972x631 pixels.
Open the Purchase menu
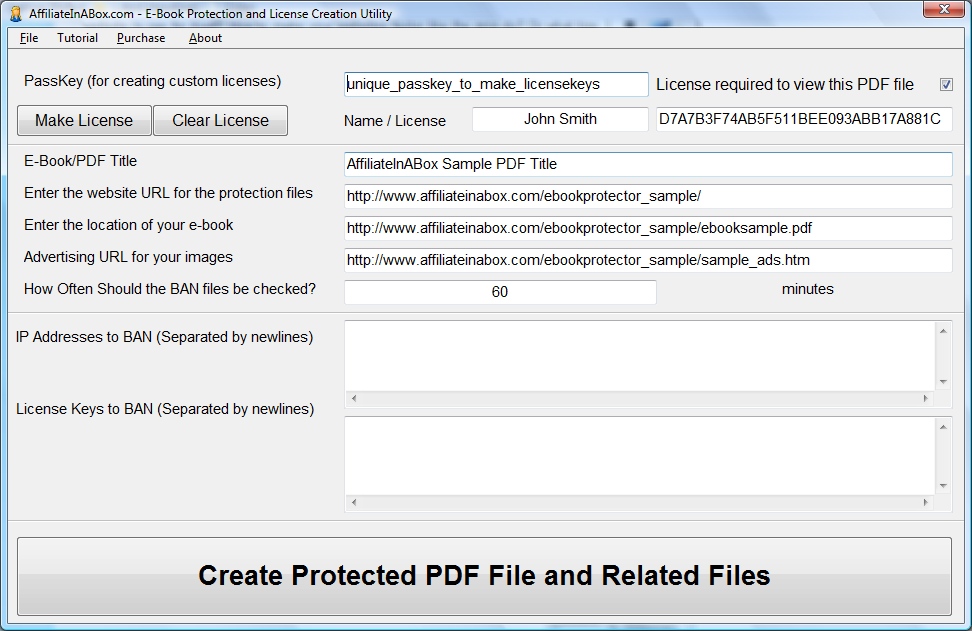pyautogui.click(x=141, y=38)
